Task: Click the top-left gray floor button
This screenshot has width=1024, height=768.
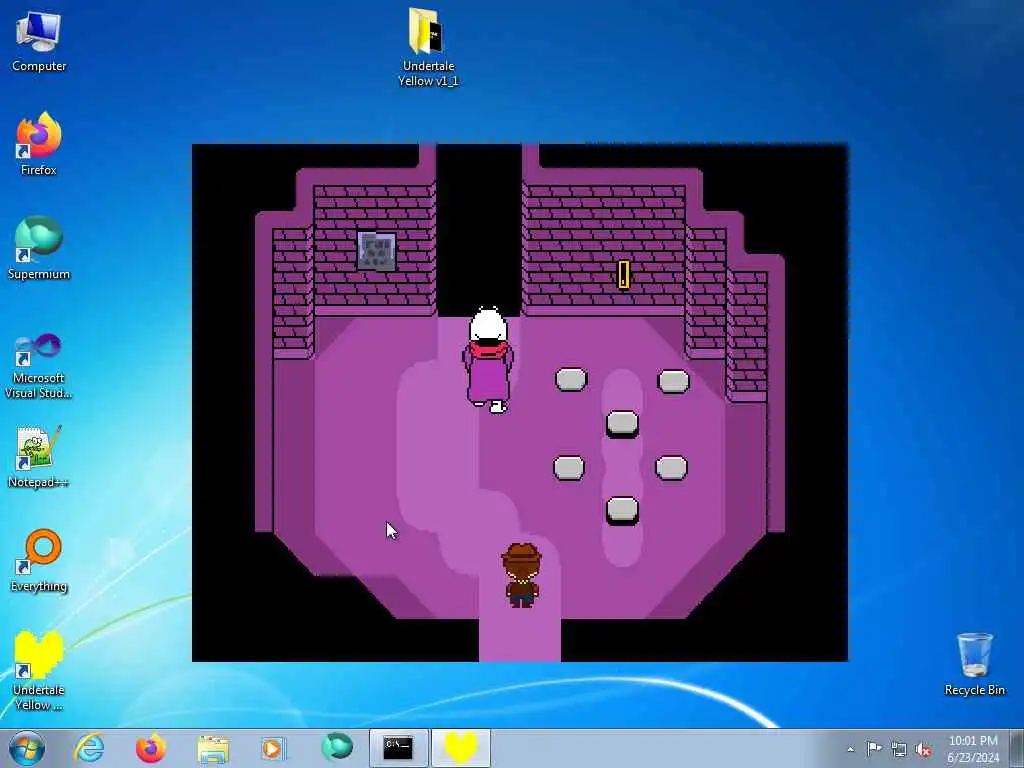Action: (x=571, y=379)
